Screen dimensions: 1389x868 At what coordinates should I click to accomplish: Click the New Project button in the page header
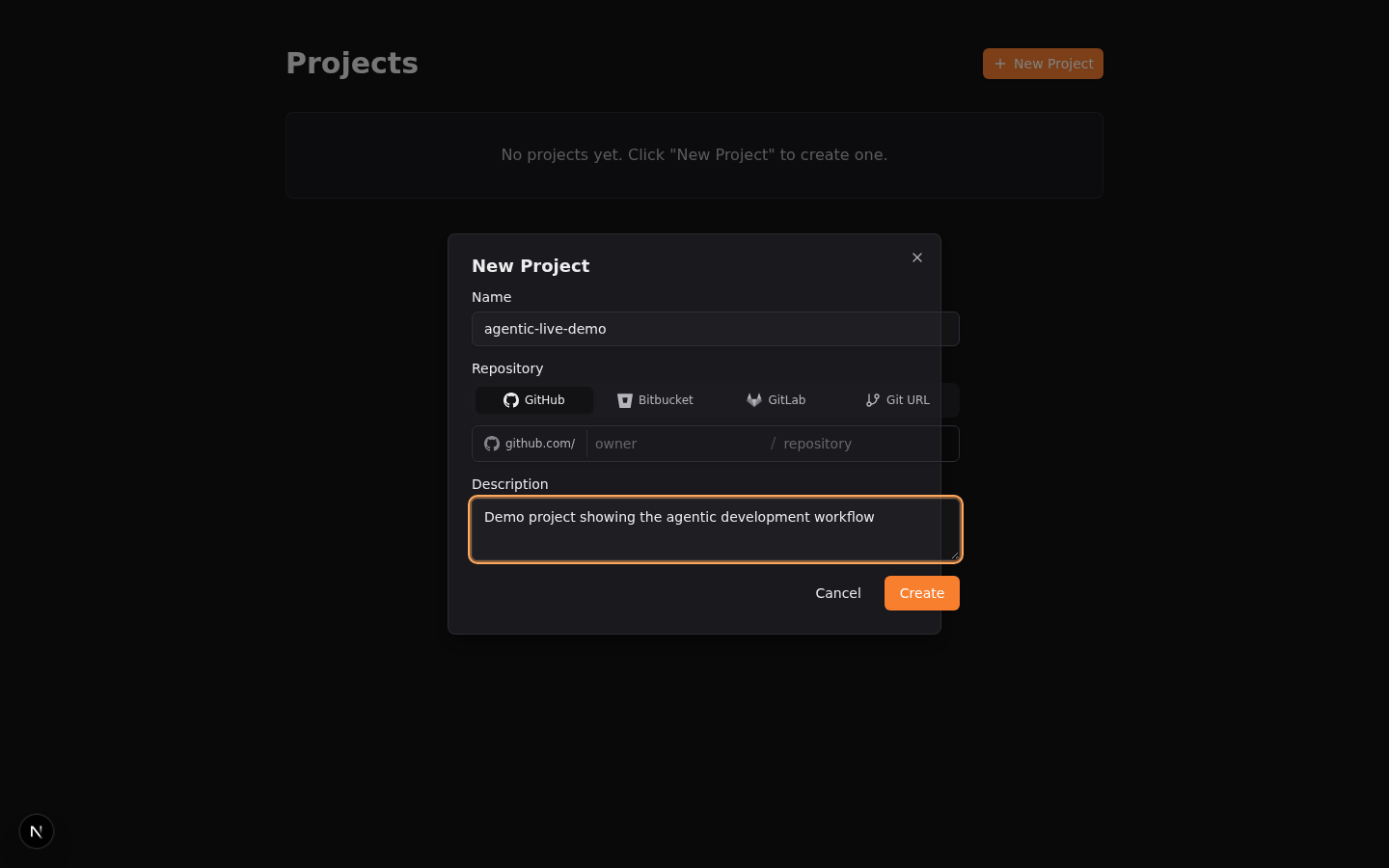1043,64
